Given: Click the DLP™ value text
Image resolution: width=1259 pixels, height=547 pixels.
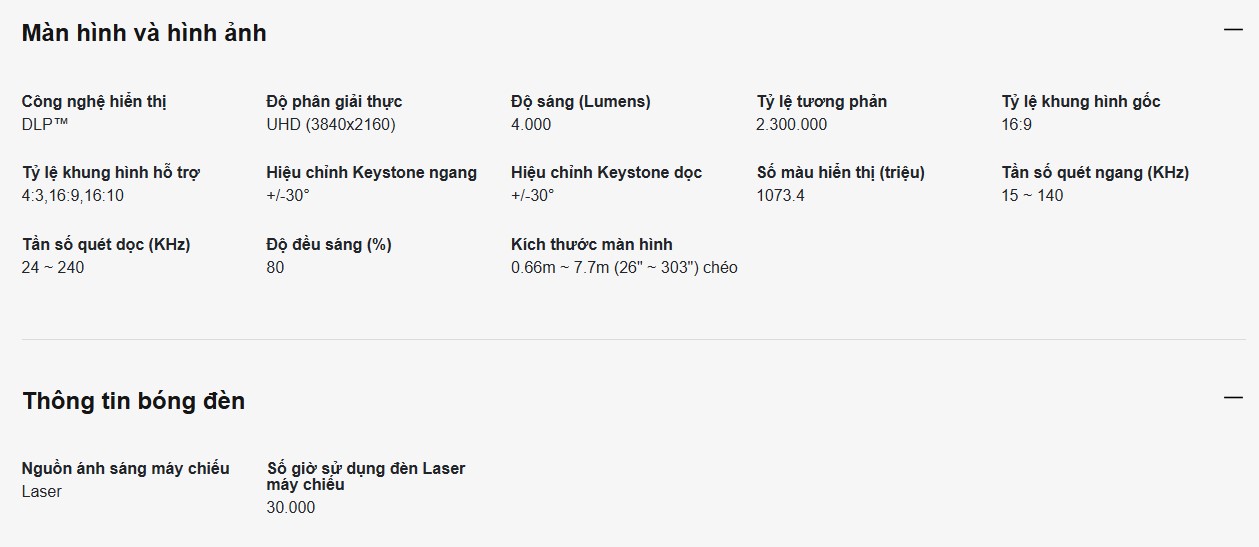Looking at the screenshot, I should (x=47, y=124).
